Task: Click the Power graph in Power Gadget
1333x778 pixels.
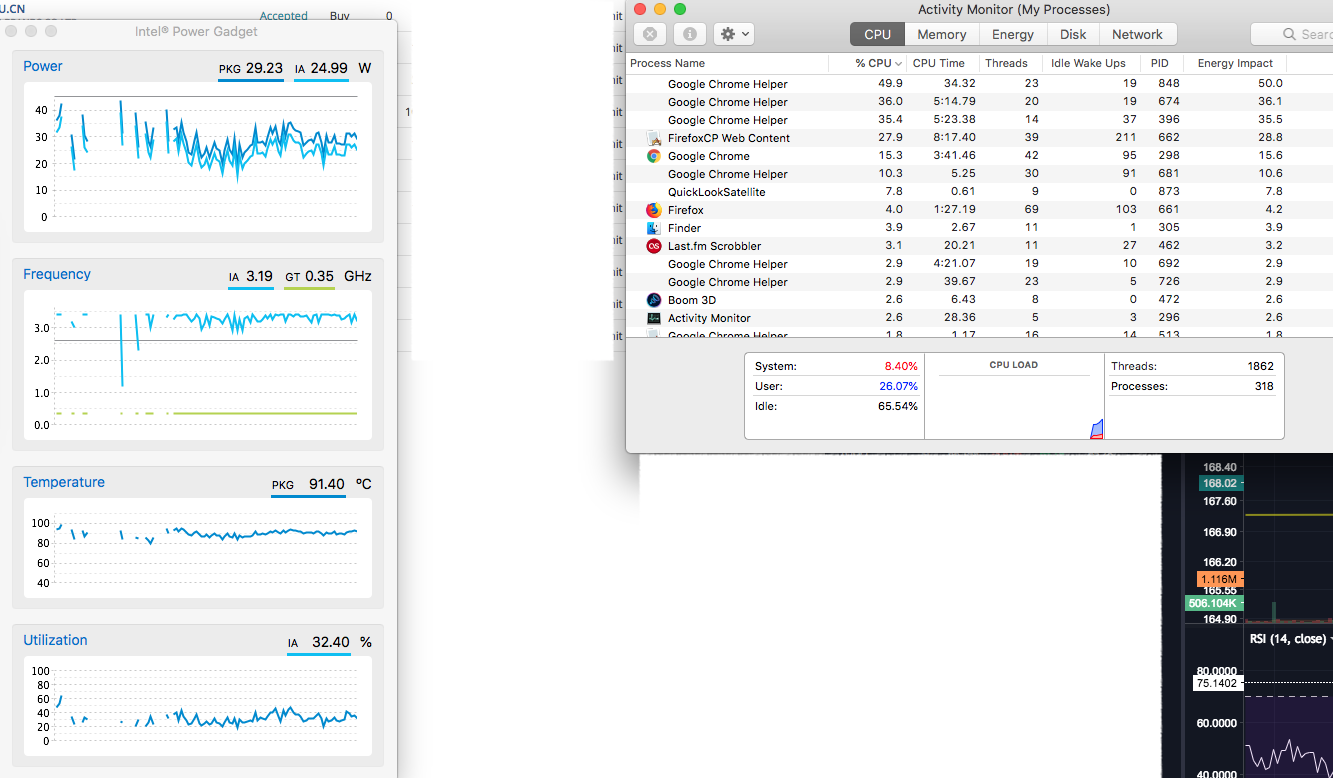Action: [x=198, y=157]
